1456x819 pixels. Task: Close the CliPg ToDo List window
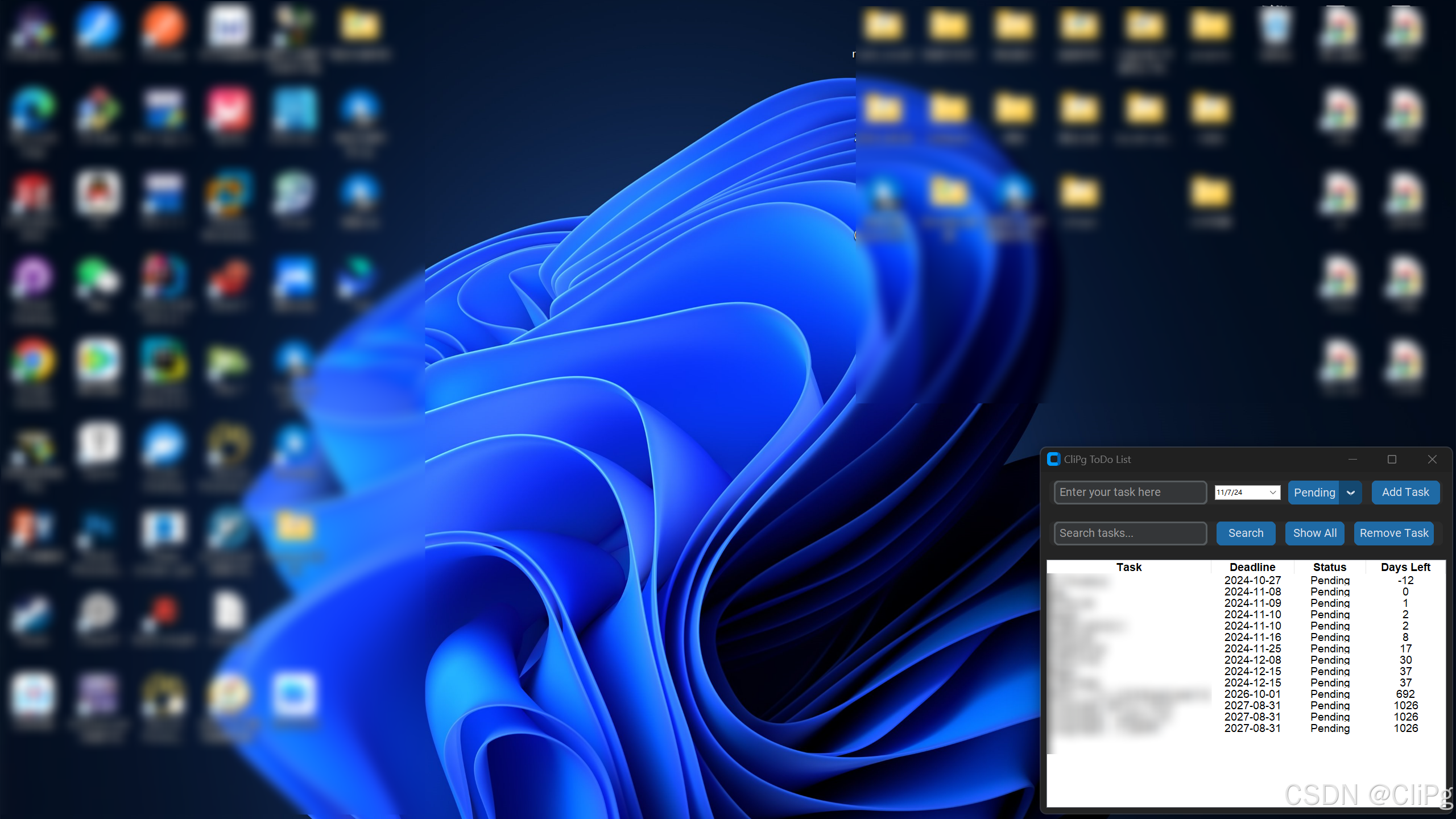(1432, 459)
